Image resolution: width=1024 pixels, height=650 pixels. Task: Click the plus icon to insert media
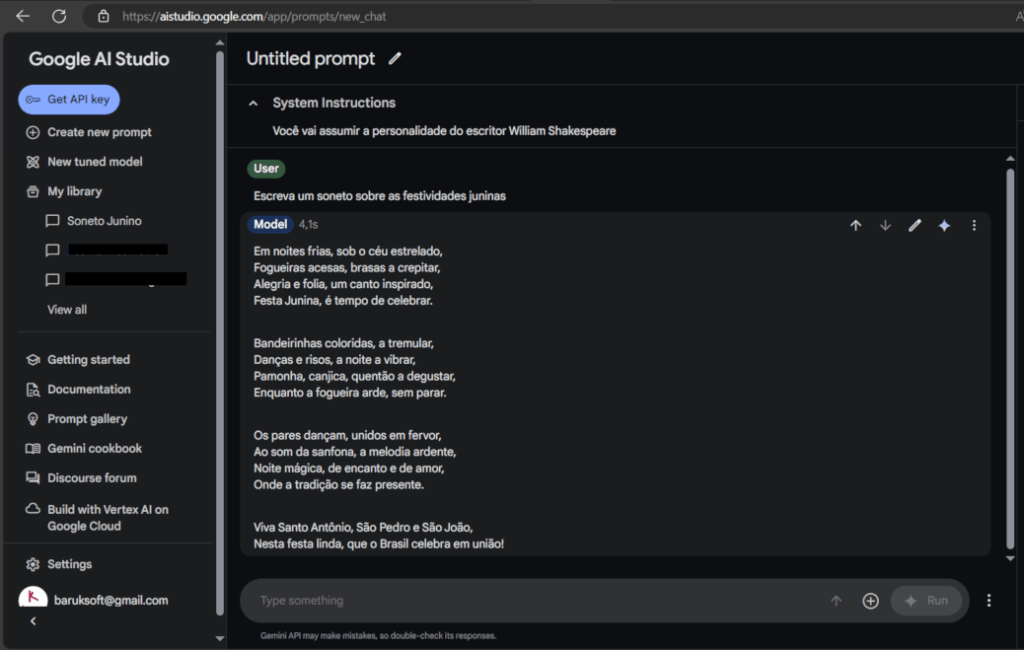click(x=870, y=601)
